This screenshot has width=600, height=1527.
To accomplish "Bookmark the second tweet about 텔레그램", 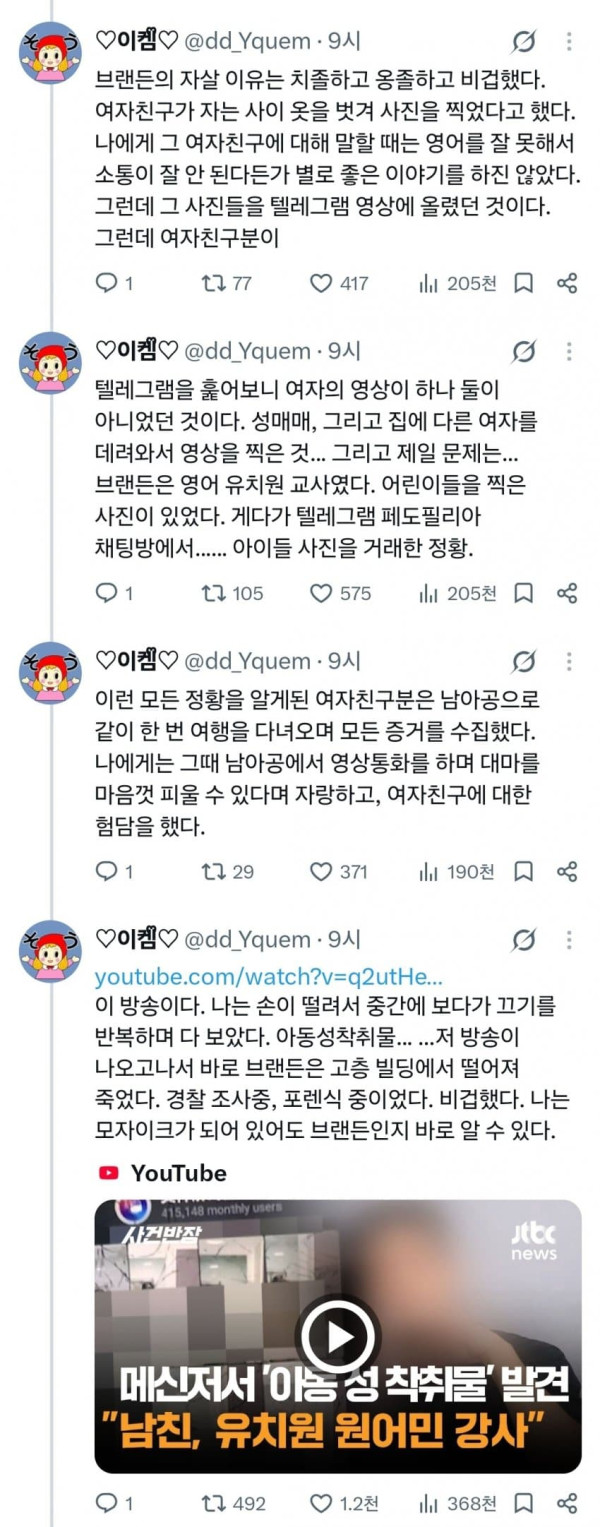I will click(x=523, y=593).
